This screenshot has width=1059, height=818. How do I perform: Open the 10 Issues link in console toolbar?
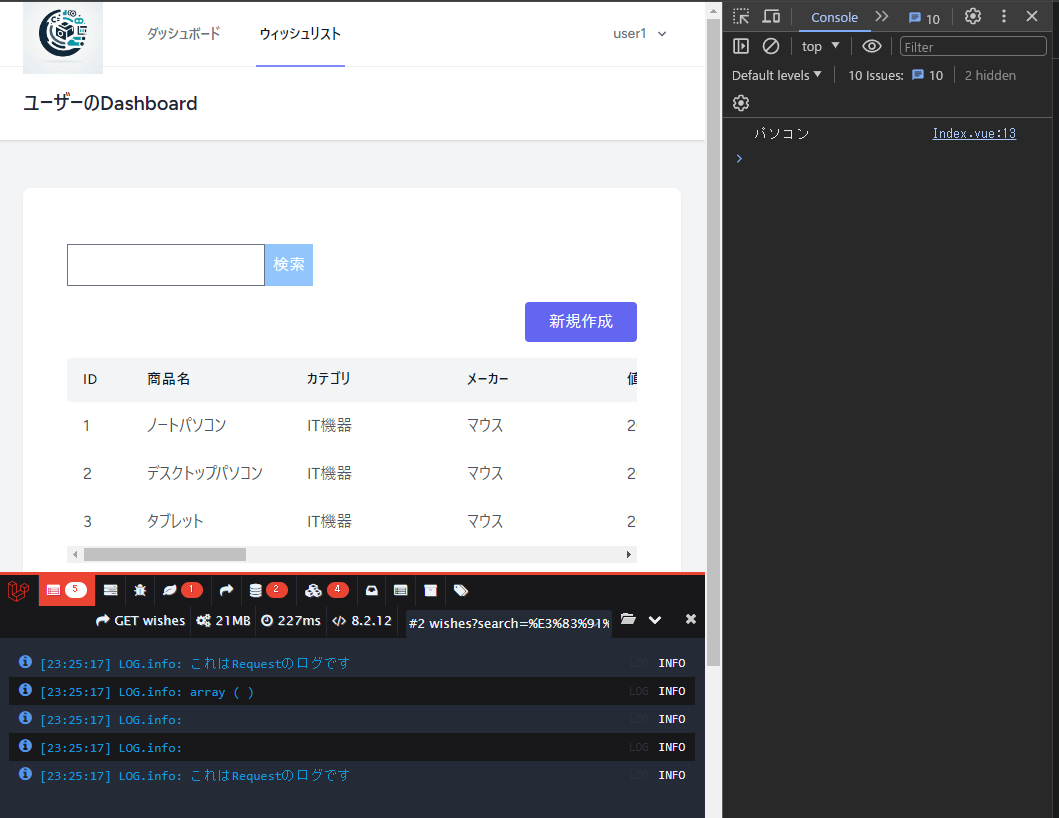(x=896, y=75)
